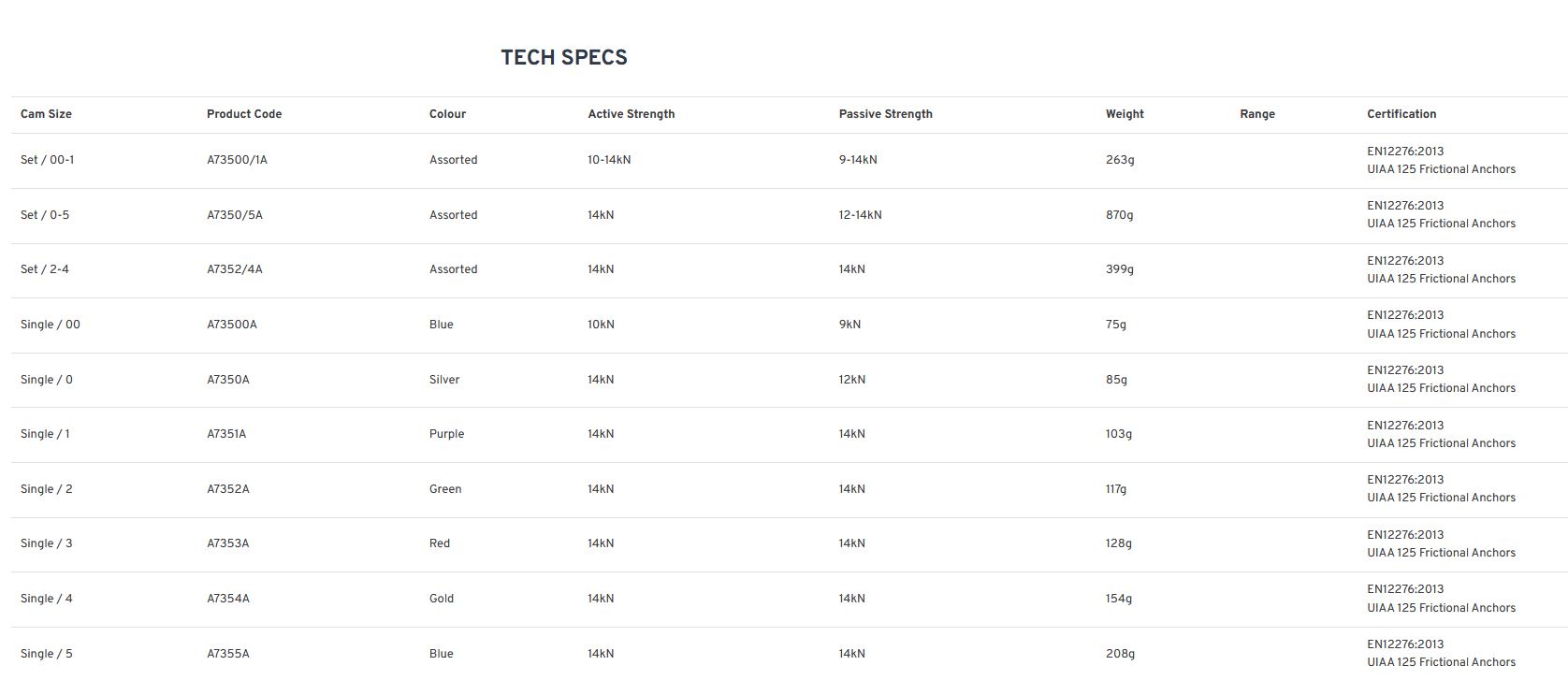Click the Cam Size column header

click(x=46, y=114)
